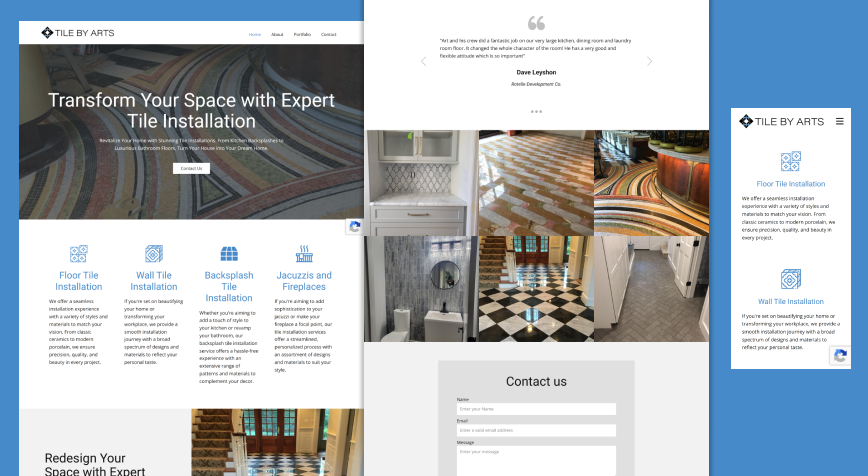The height and width of the screenshot is (476, 868).
Task: Click the Contact Us hero button
Action: point(191,168)
